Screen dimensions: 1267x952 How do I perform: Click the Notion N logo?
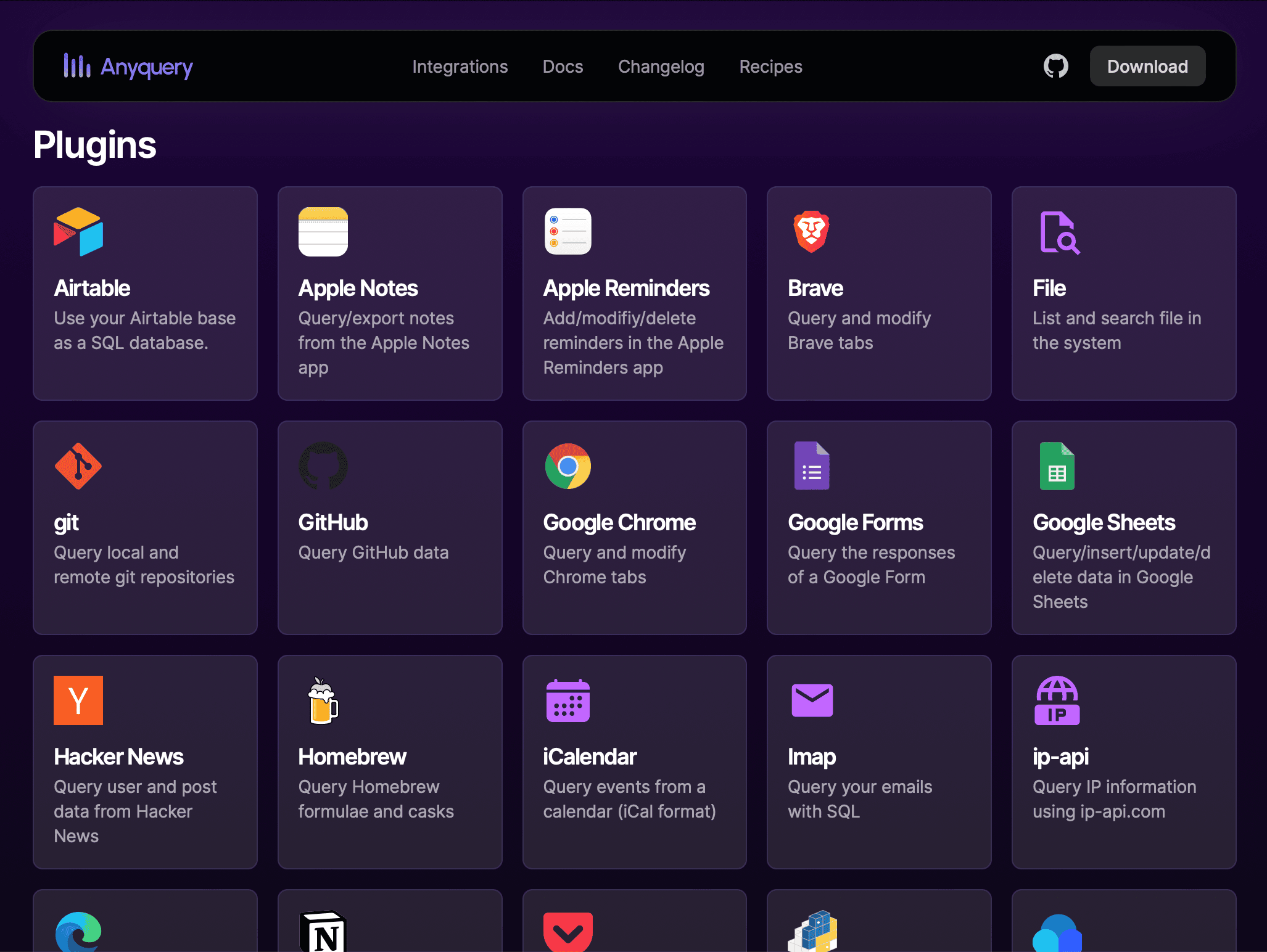coord(323,932)
